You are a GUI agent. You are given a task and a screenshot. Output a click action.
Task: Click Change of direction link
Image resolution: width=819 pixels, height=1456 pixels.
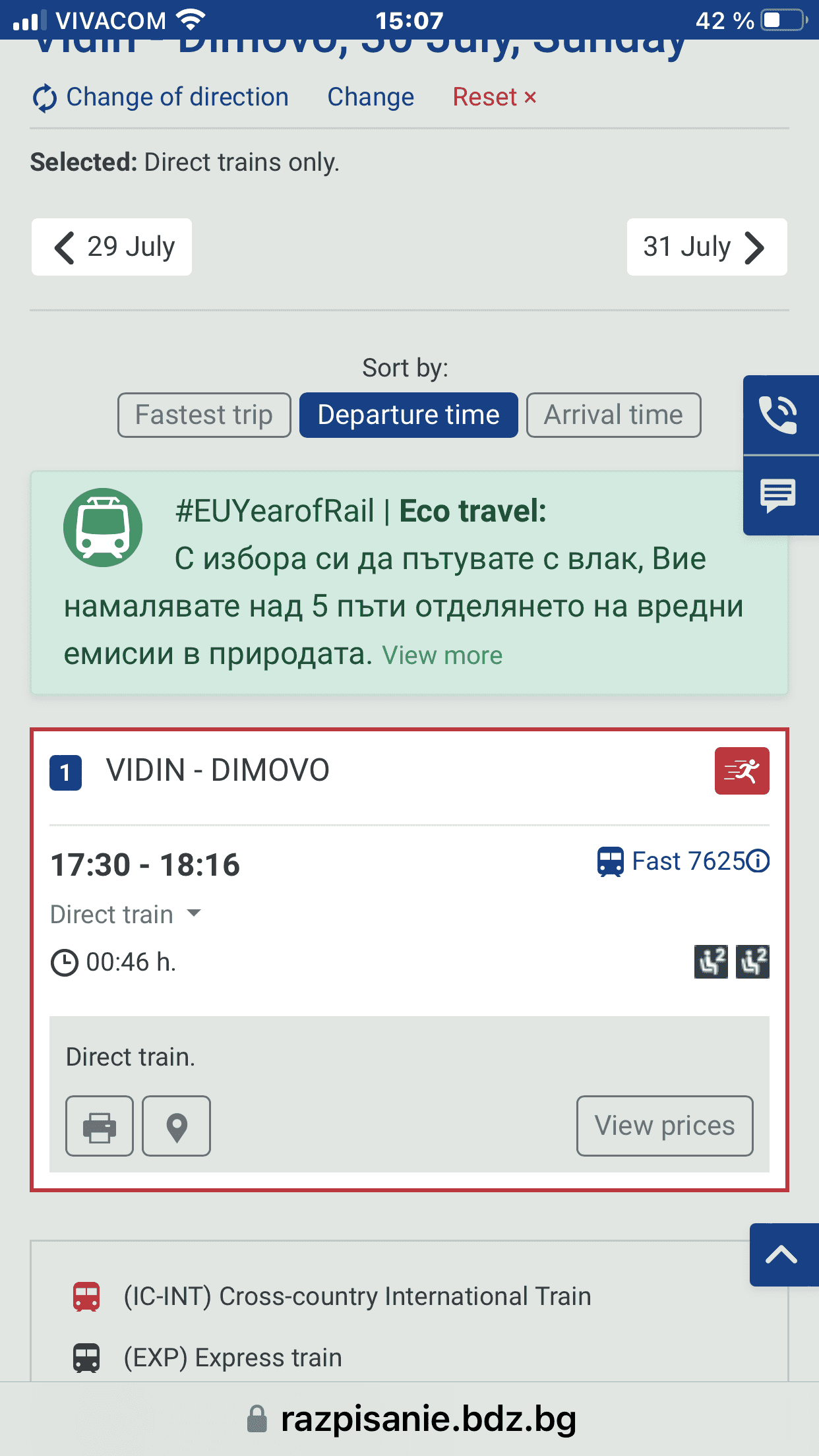(161, 97)
